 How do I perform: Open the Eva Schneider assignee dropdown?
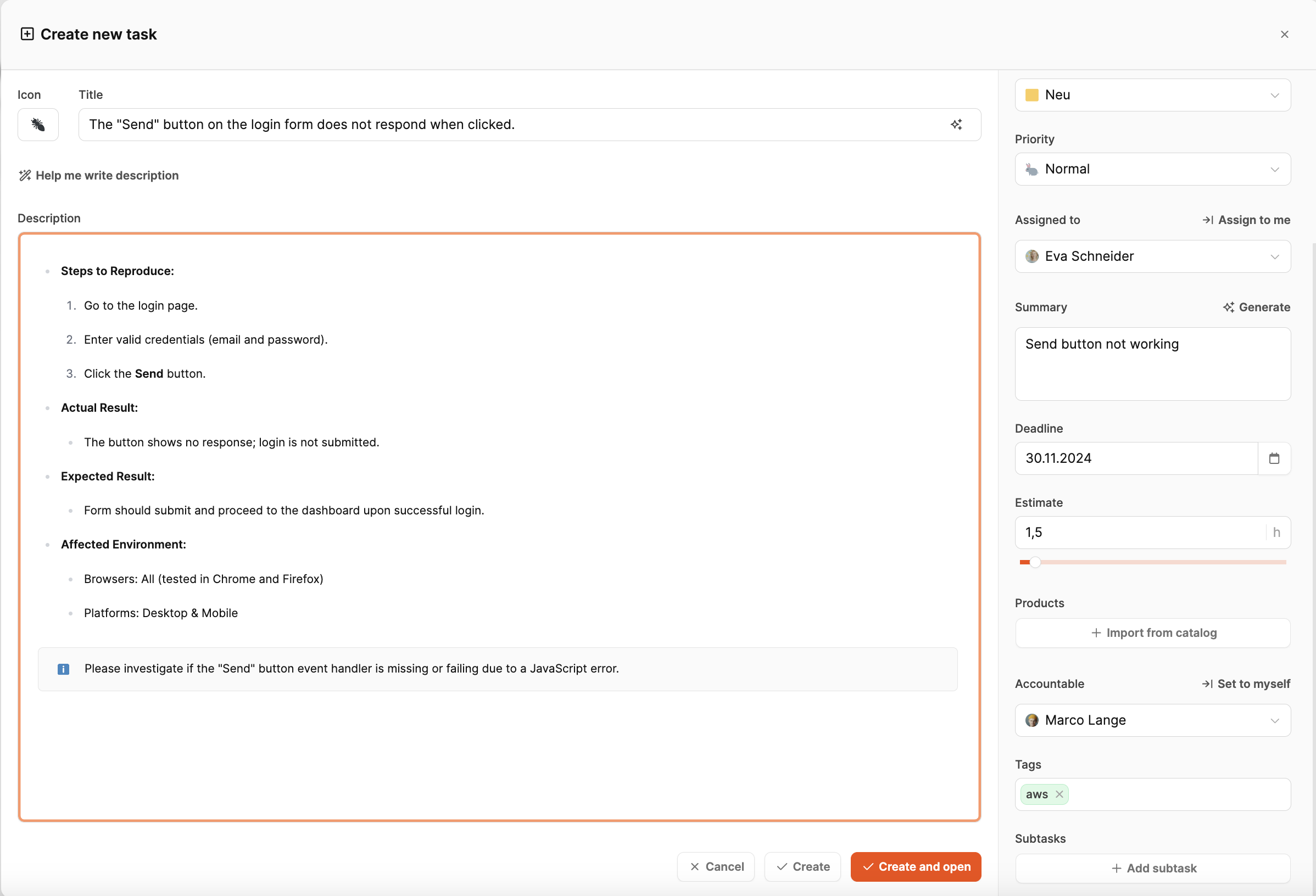pyautogui.click(x=1152, y=256)
